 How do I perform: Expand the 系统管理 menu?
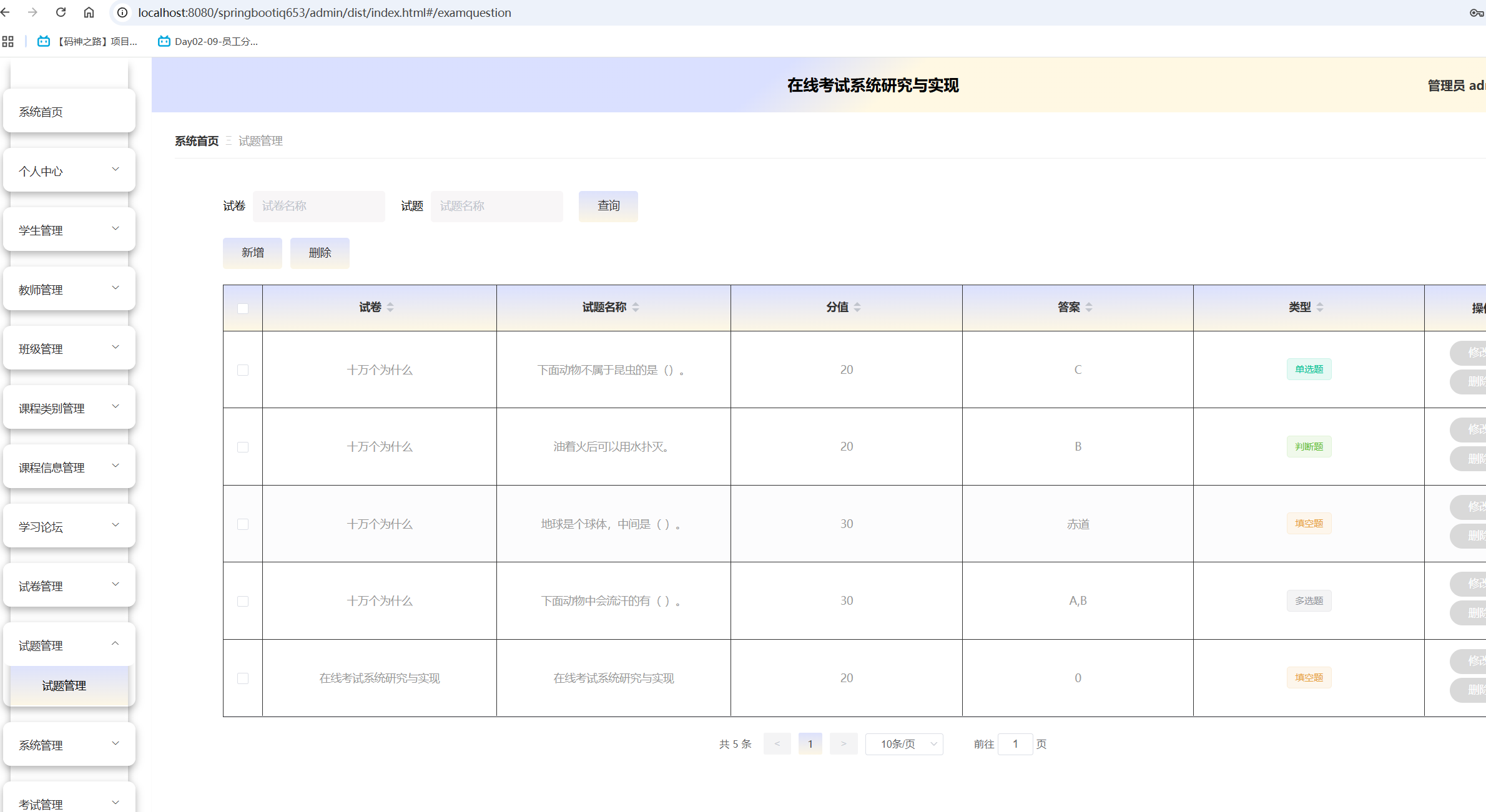(69, 745)
